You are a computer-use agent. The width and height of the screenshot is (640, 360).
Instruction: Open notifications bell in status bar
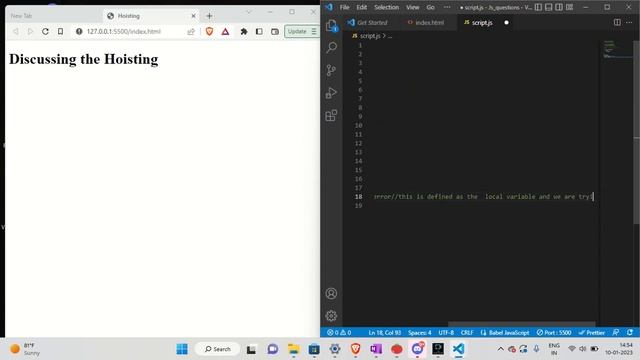[630, 333]
